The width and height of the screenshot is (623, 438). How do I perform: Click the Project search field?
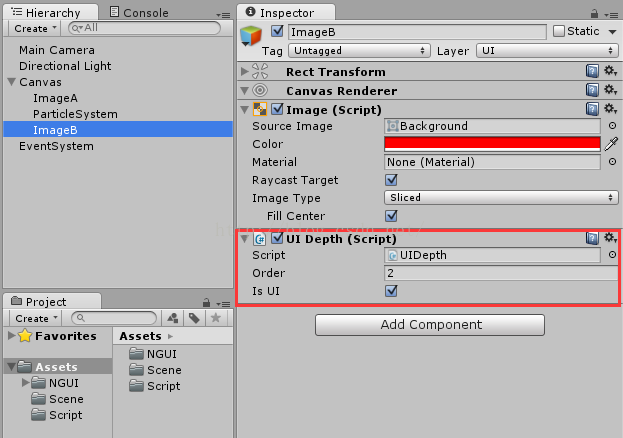coord(114,318)
